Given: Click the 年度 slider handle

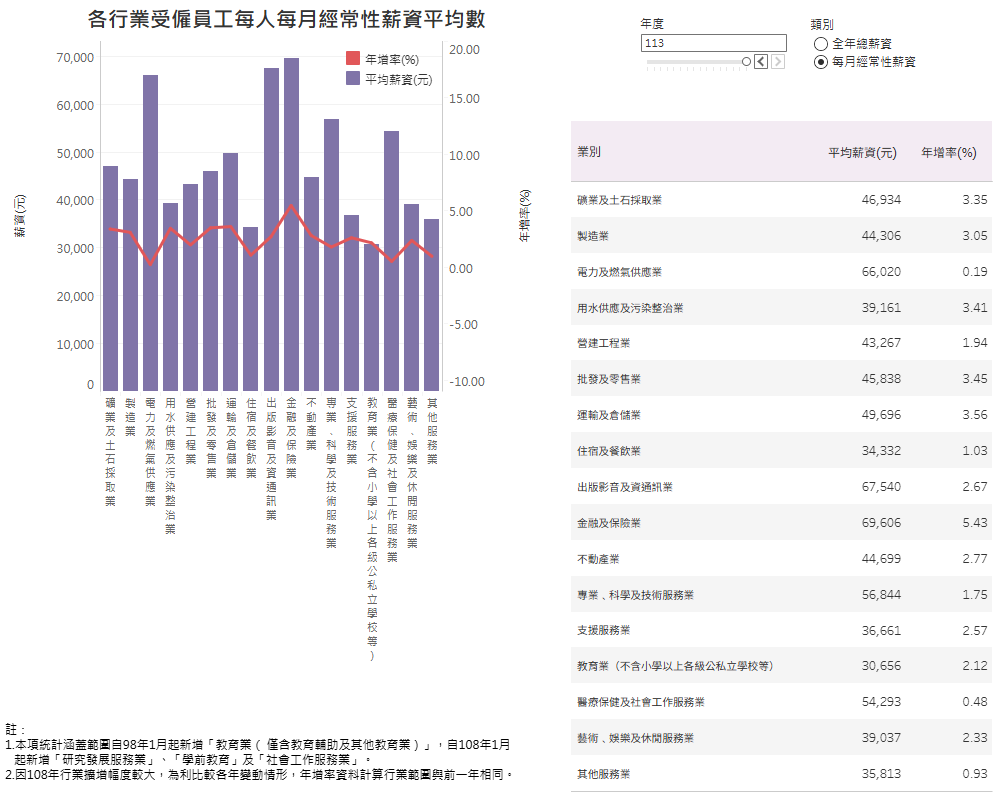Looking at the screenshot, I should pos(746,62).
